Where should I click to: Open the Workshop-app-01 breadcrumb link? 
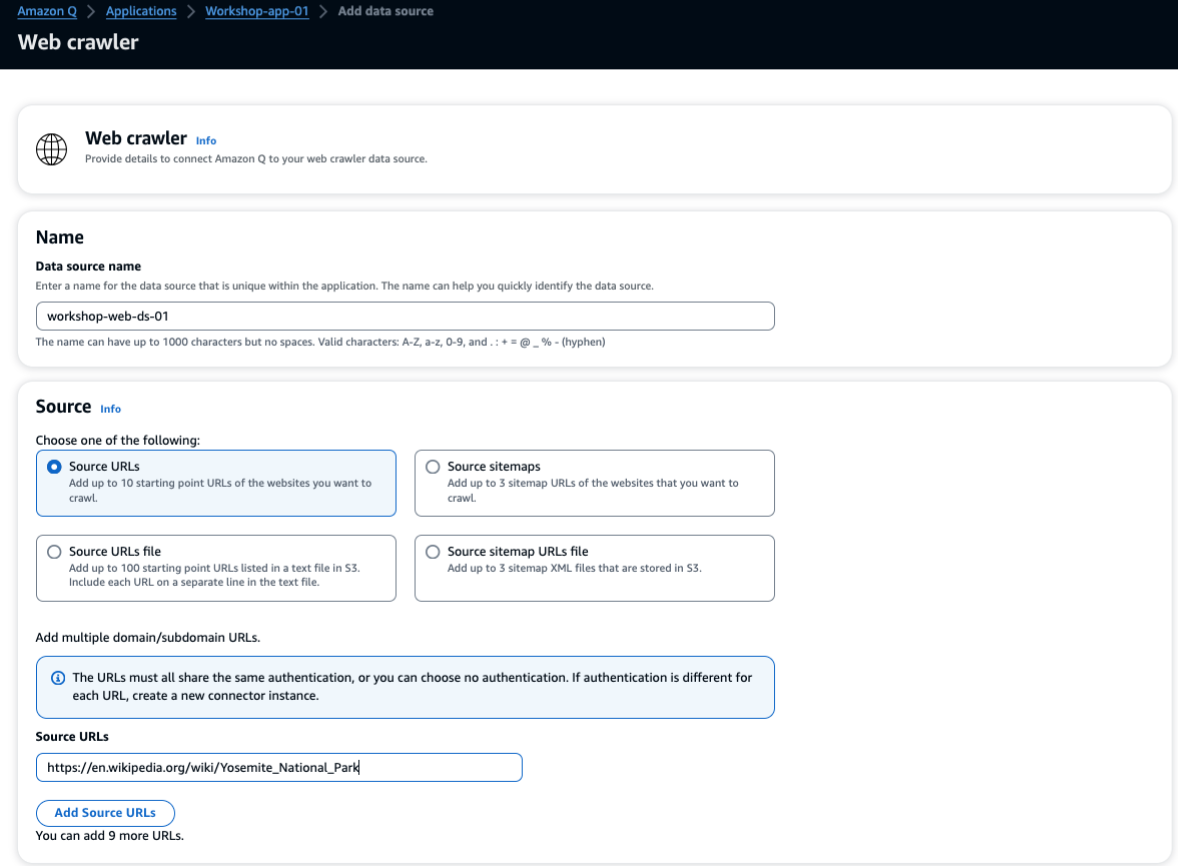(257, 11)
